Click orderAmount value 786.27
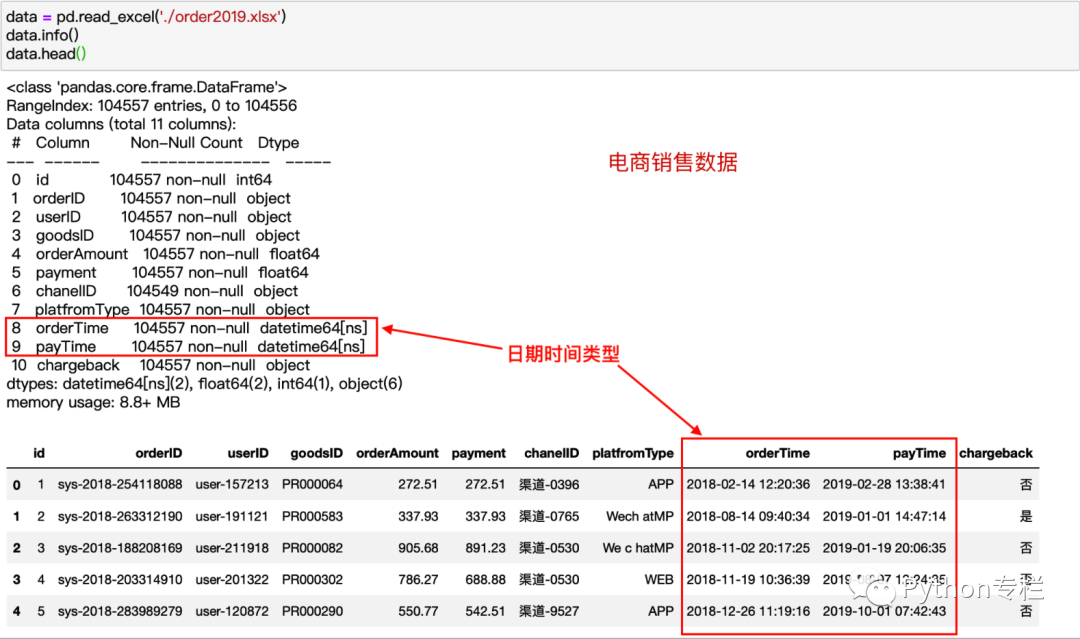 [x=418, y=580]
